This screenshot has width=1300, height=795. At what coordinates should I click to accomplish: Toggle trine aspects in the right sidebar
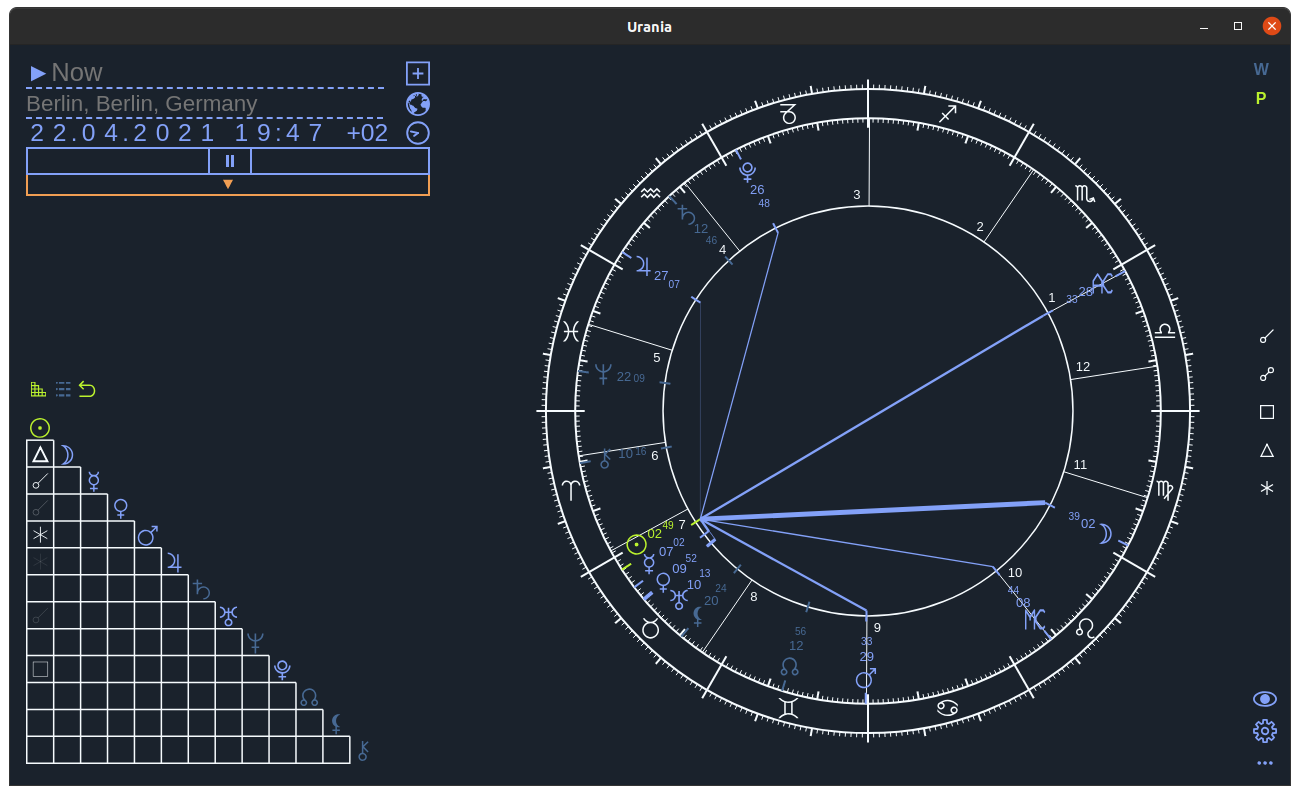point(1267,450)
